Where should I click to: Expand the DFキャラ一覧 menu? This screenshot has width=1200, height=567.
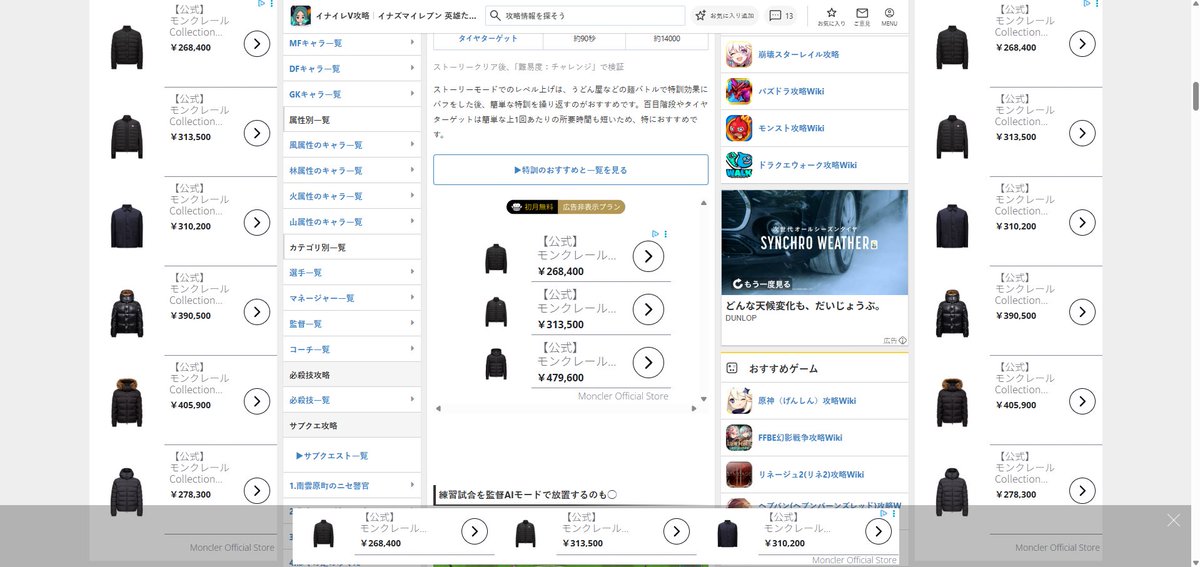pos(350,69)
